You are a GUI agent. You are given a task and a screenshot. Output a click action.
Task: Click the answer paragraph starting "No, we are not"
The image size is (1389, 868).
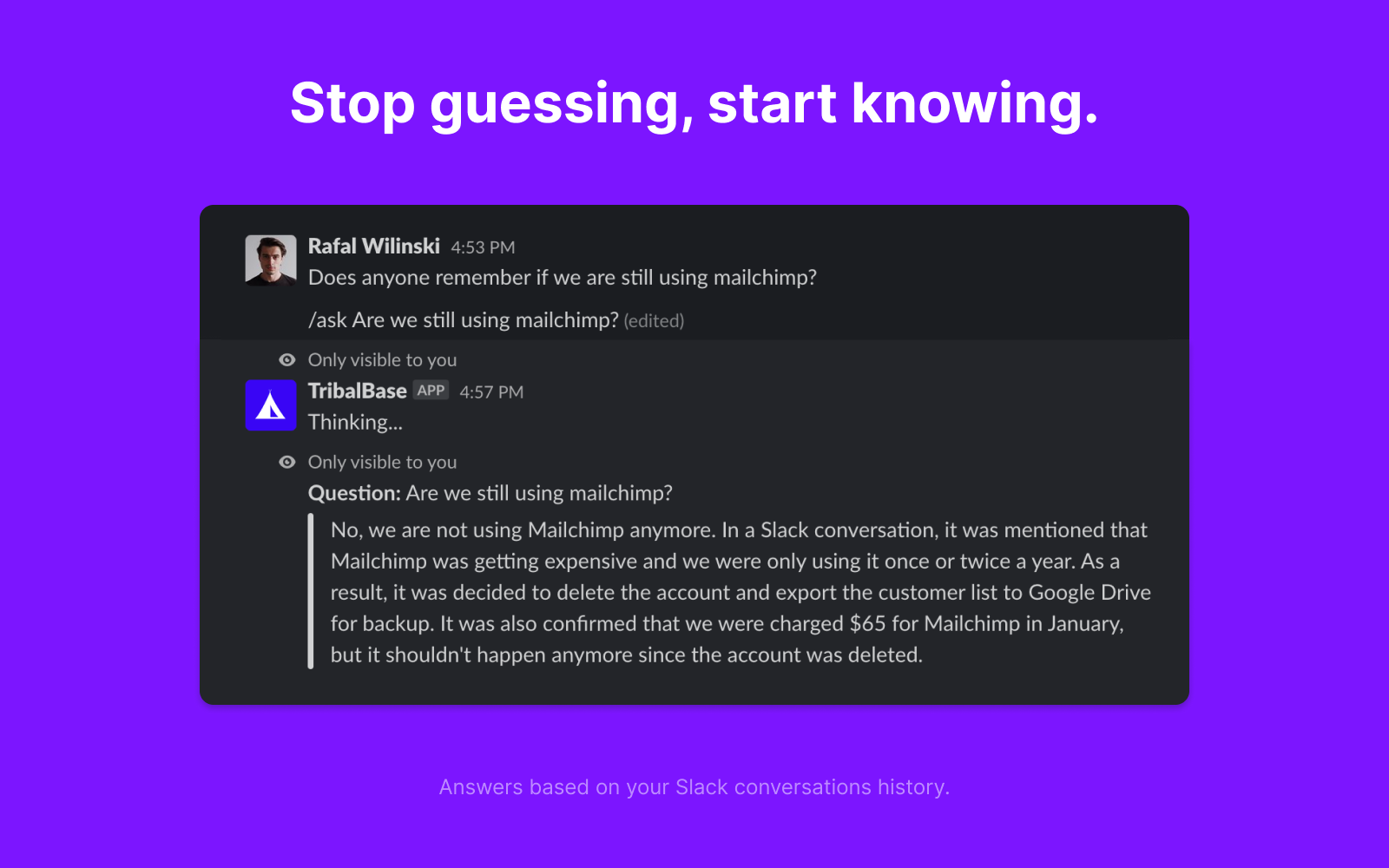(x=740, y=592)
